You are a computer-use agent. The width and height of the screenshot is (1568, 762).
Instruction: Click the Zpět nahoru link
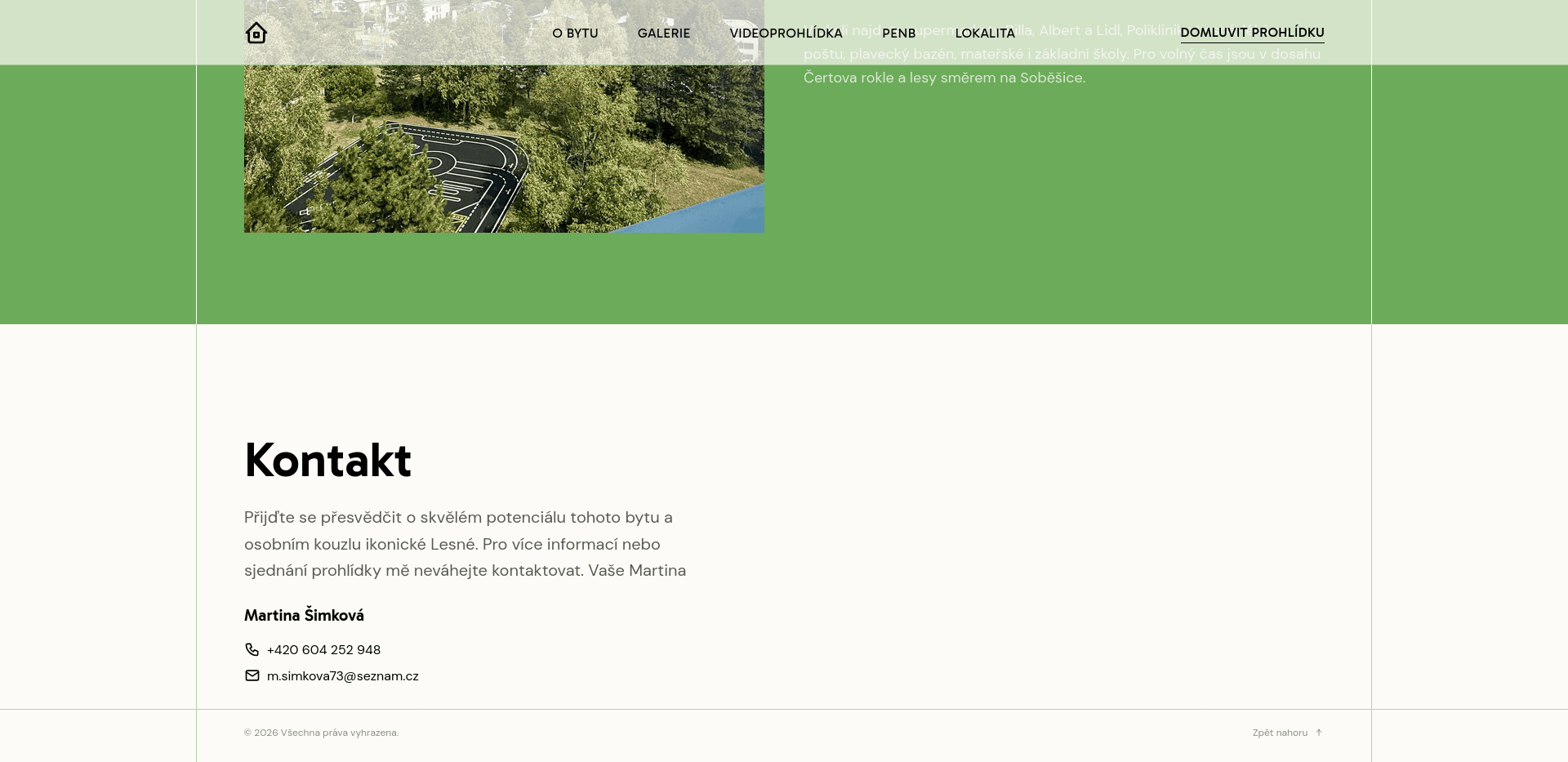1280,733
